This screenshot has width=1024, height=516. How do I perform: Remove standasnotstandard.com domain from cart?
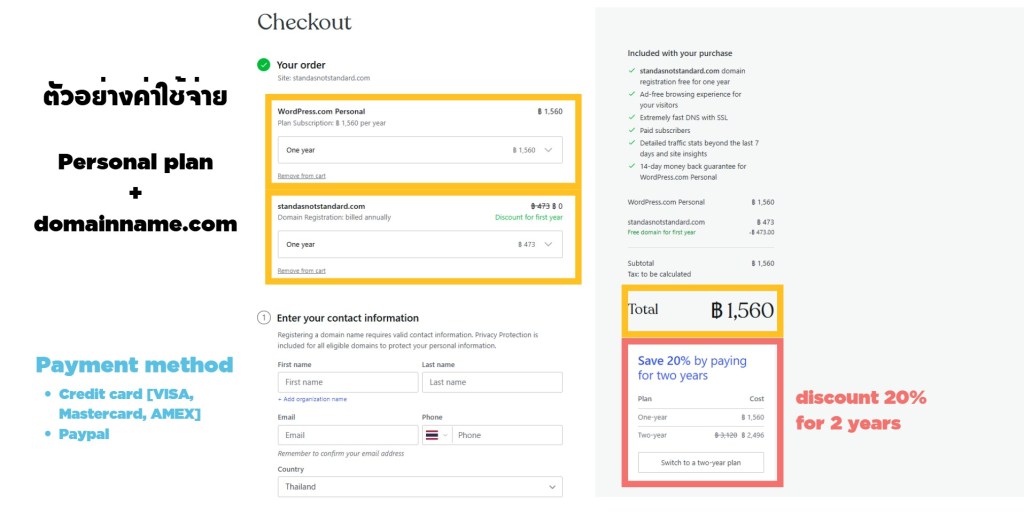301,271
